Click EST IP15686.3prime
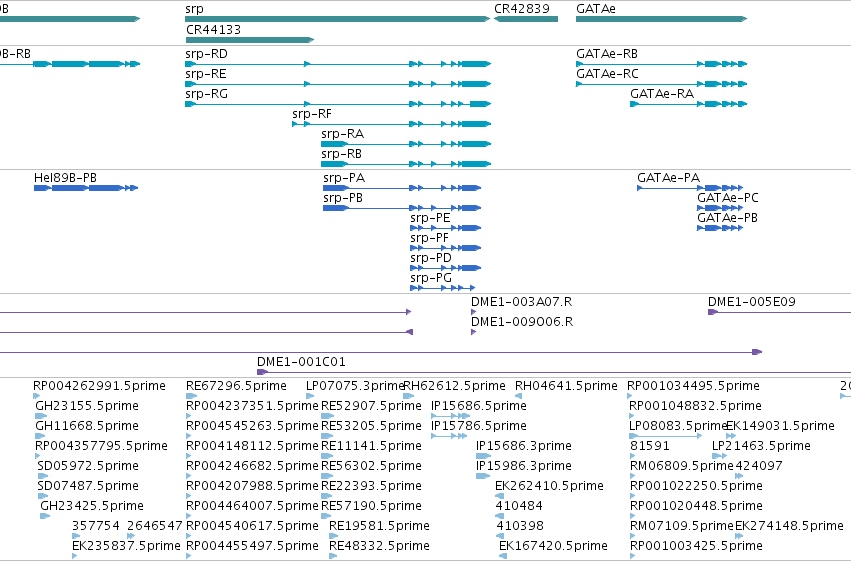The image size is (851, 561). click(484, 457)
